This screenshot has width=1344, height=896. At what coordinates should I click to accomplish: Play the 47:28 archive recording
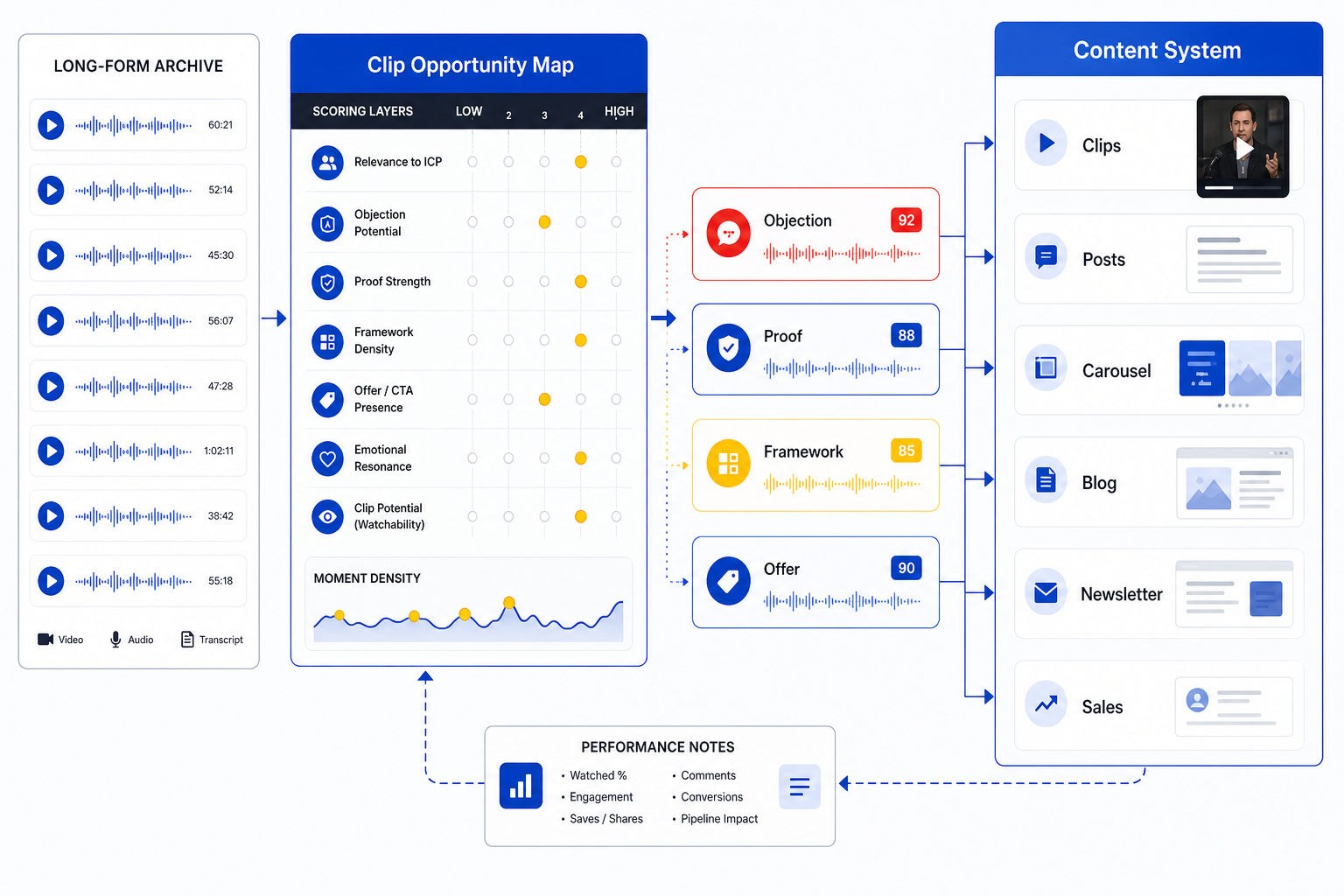(x=51, y=386)
